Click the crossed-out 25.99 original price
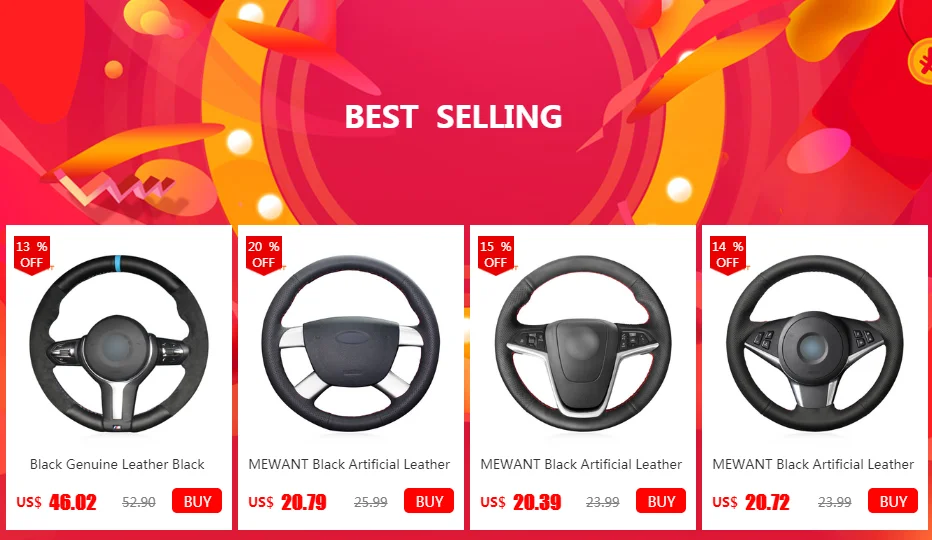Image resolution: width=932 pixels, height=540 pixels. point(371,503)
